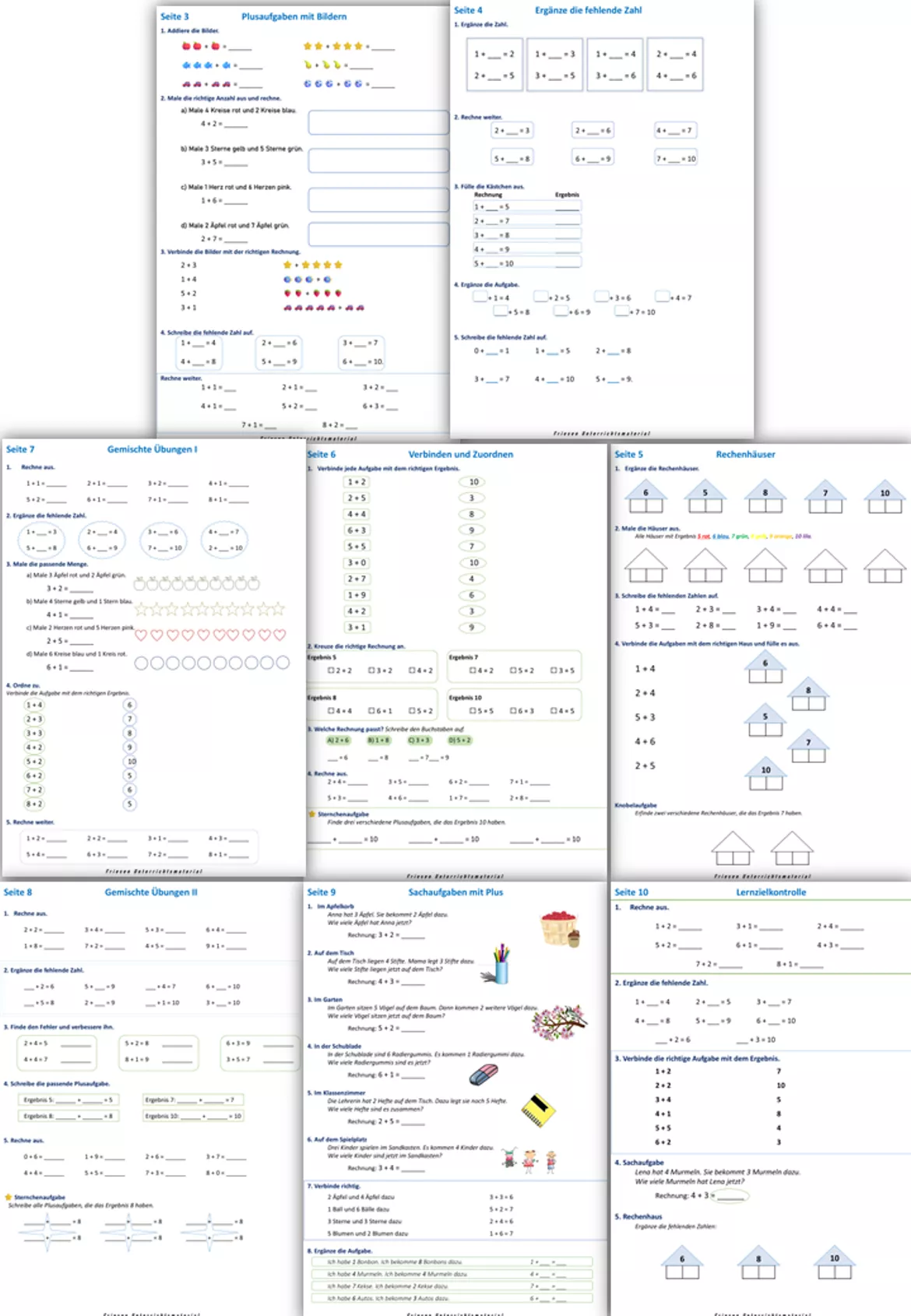Click the '1. Im Apfelkorb' task heading
This screenshot has width=911, height=1316.
coord(330,906)
